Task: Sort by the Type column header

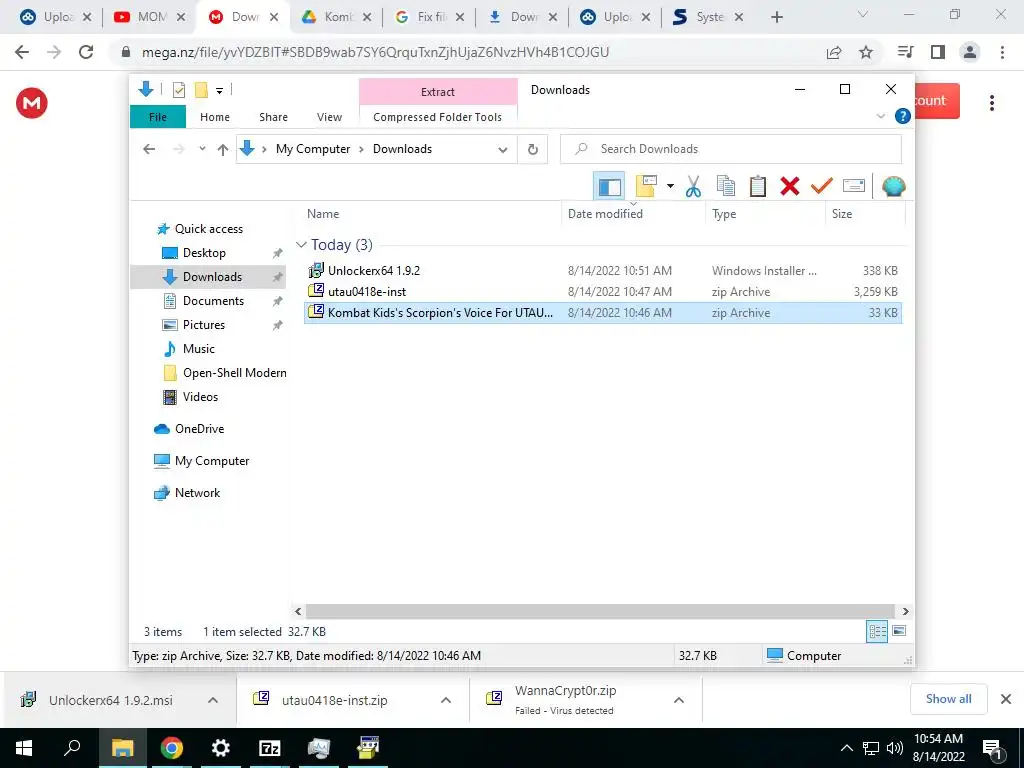Action: point(765,214)
